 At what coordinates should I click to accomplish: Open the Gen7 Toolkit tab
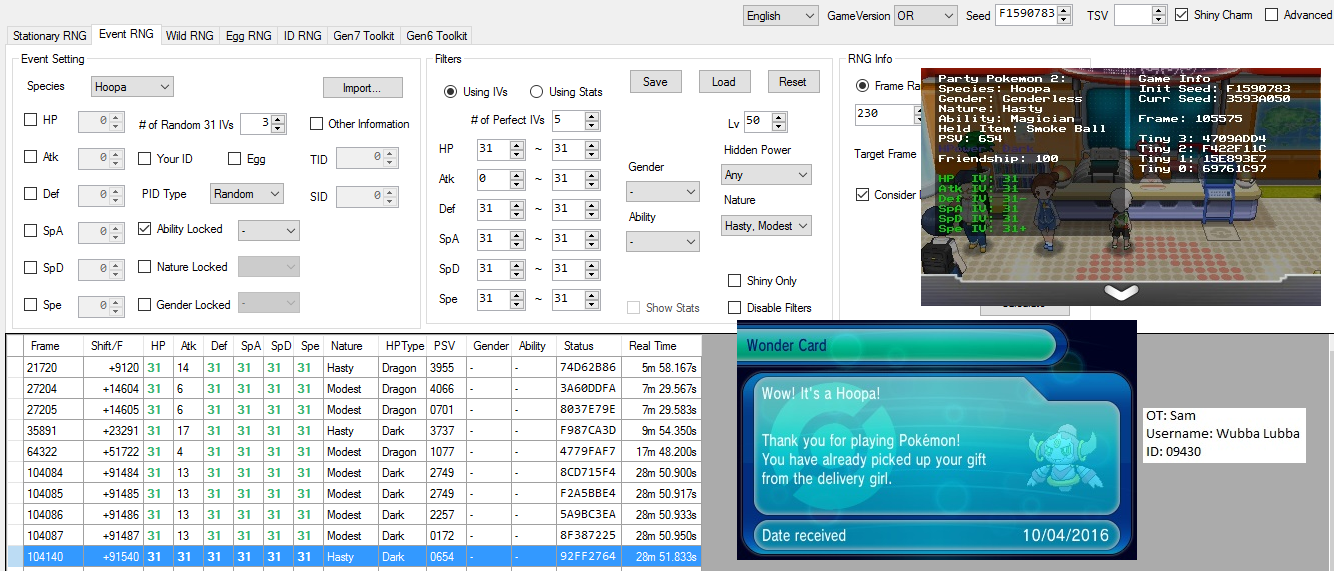pyautogui.click(x=364, y=35)
